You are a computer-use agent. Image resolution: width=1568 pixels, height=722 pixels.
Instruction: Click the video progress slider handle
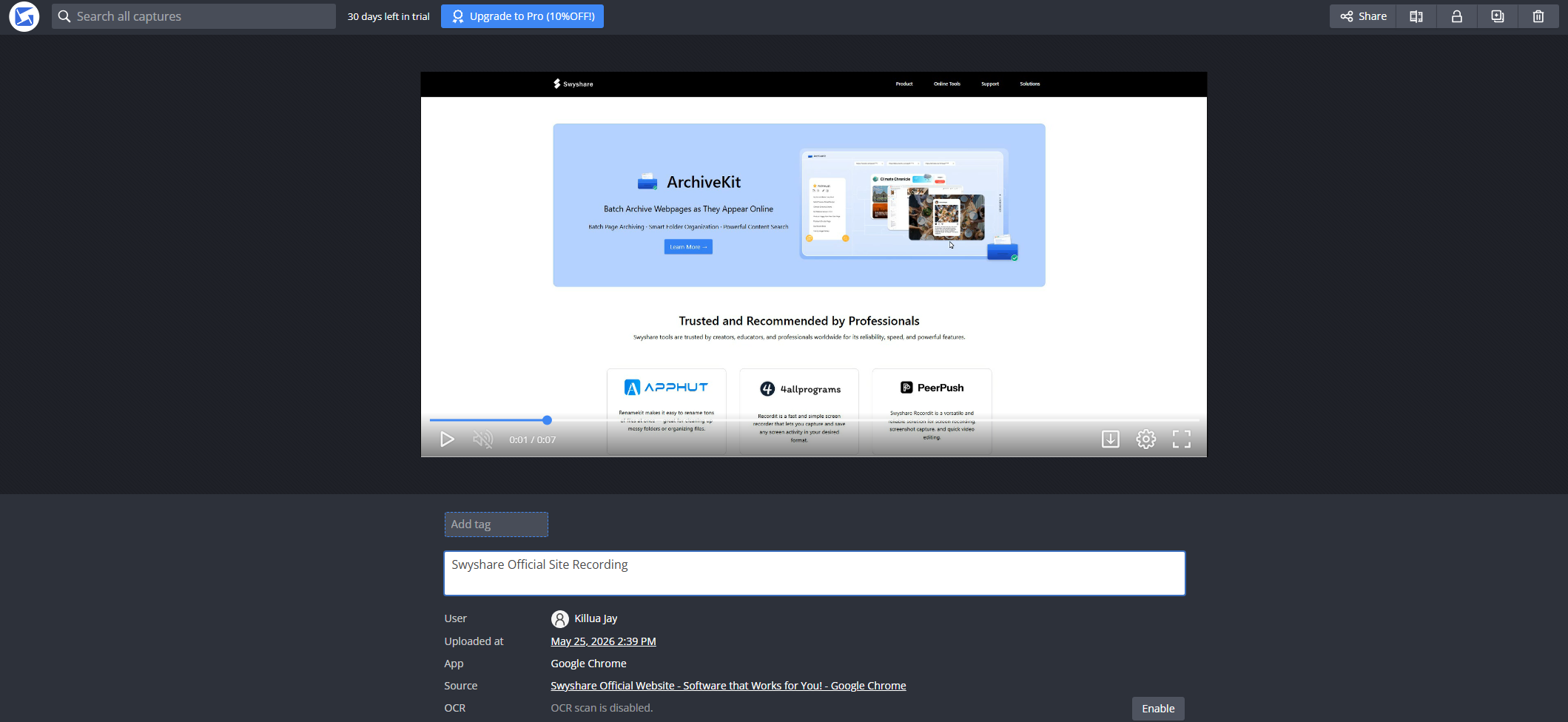point(547,420)
